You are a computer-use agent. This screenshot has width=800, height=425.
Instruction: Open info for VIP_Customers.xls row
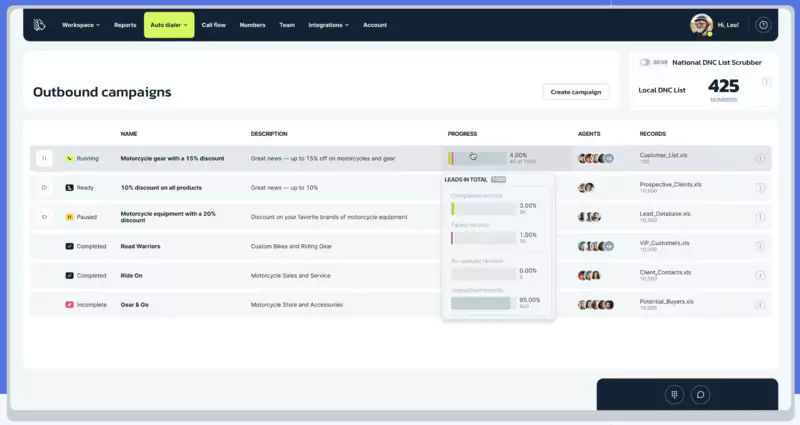click(x=760, y=246)
